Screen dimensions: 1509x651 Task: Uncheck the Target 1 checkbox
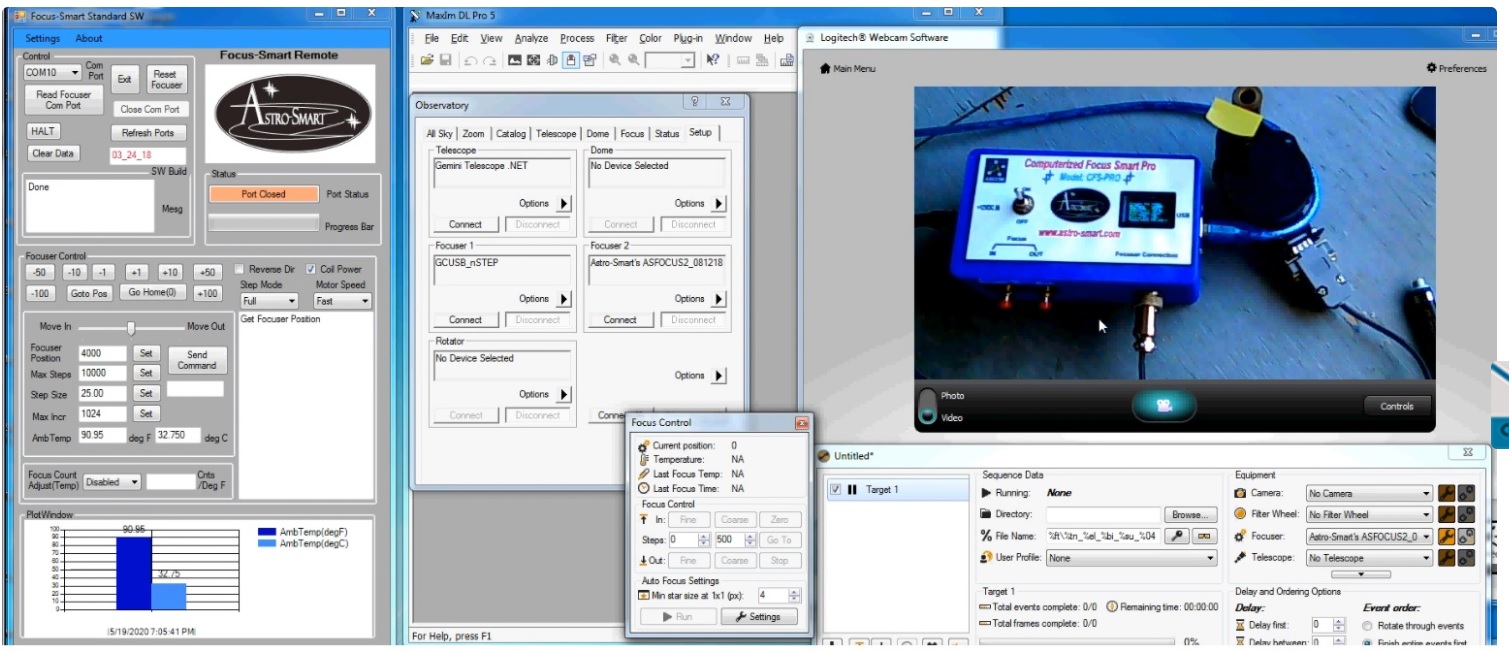pyautogui.click(x=836, y=490)
